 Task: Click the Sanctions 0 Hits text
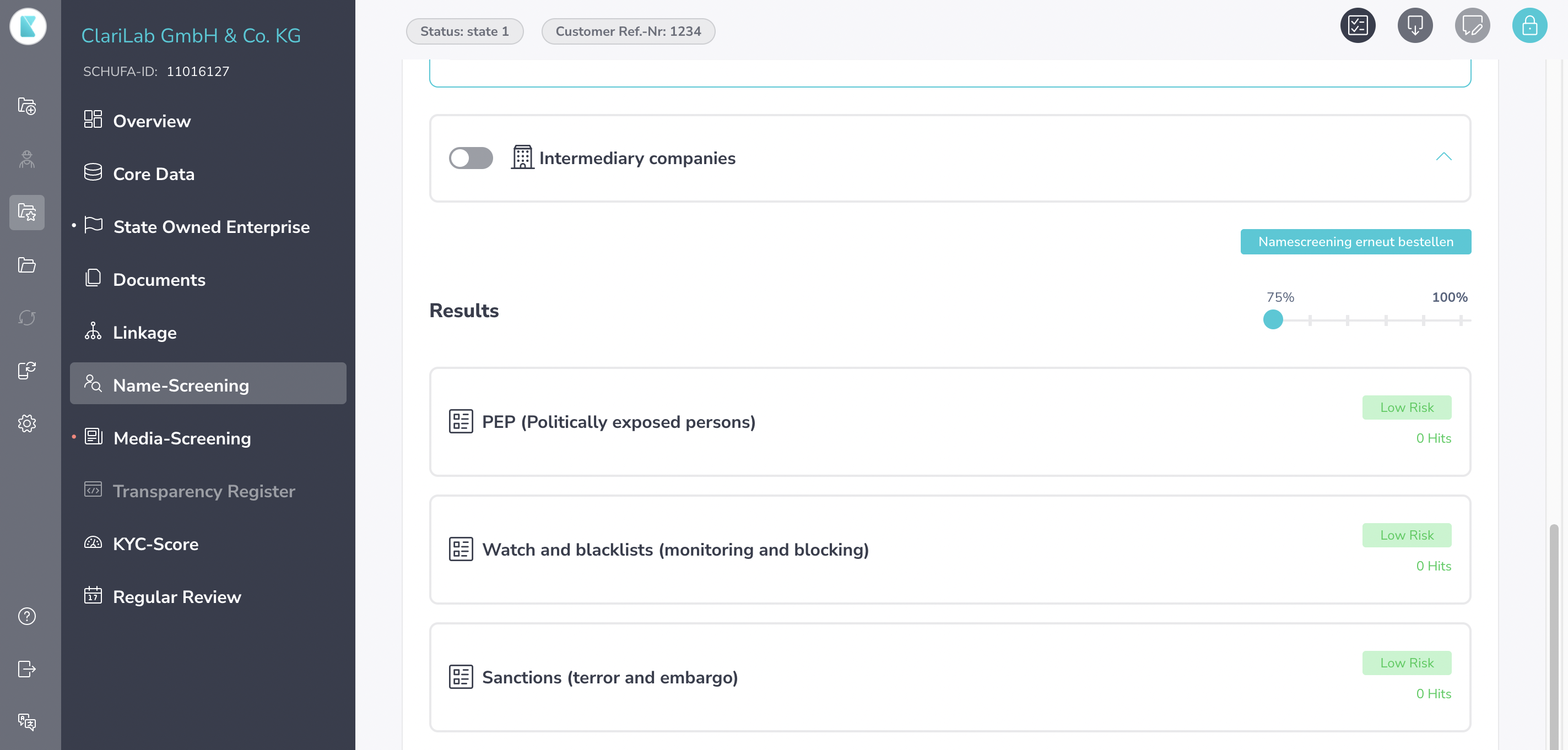click(1434, 693)
